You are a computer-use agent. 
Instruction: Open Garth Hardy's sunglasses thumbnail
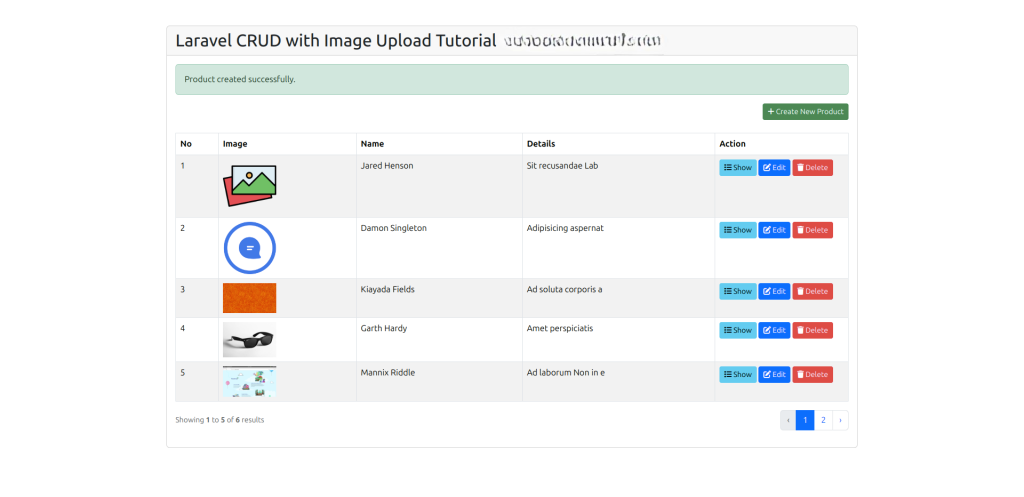[249, 340]
